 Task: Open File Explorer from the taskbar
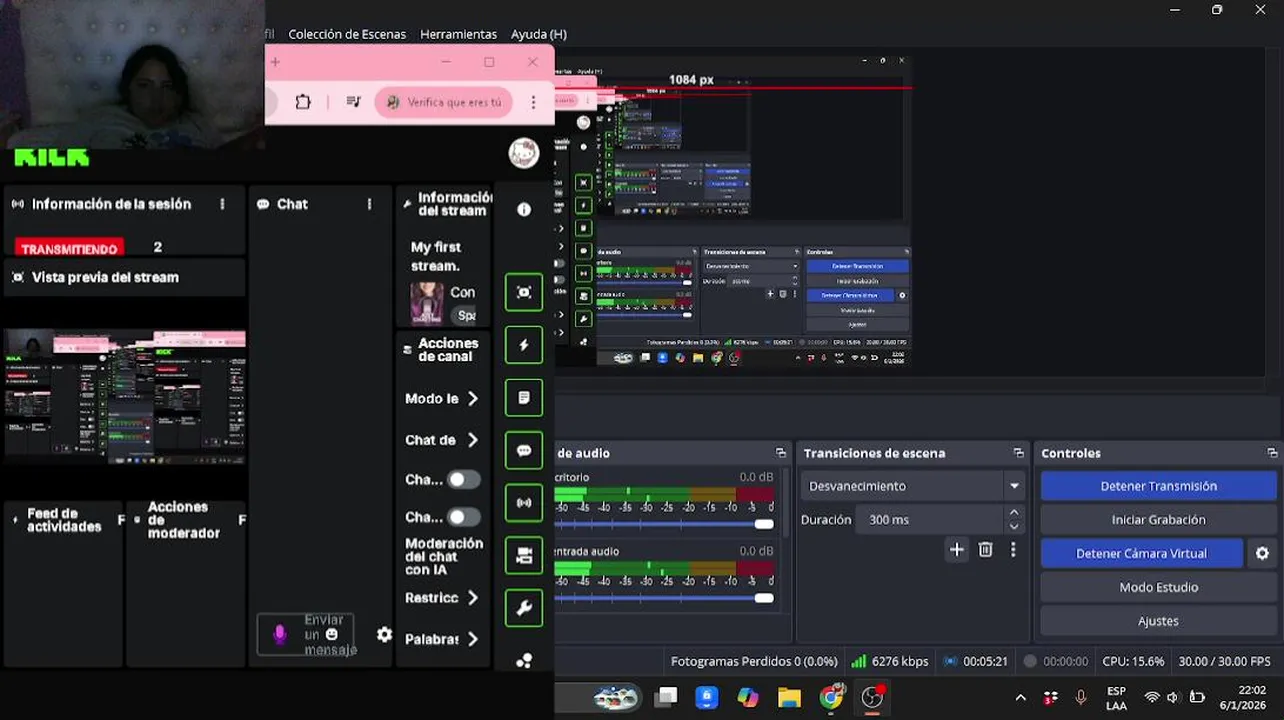[789, 697]
